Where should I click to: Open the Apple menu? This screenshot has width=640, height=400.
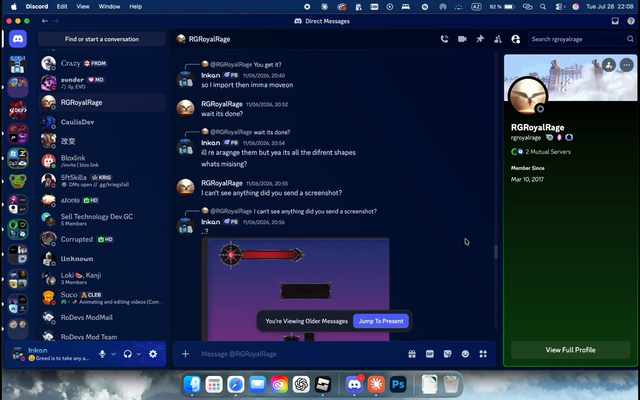[x=13, y=7]
